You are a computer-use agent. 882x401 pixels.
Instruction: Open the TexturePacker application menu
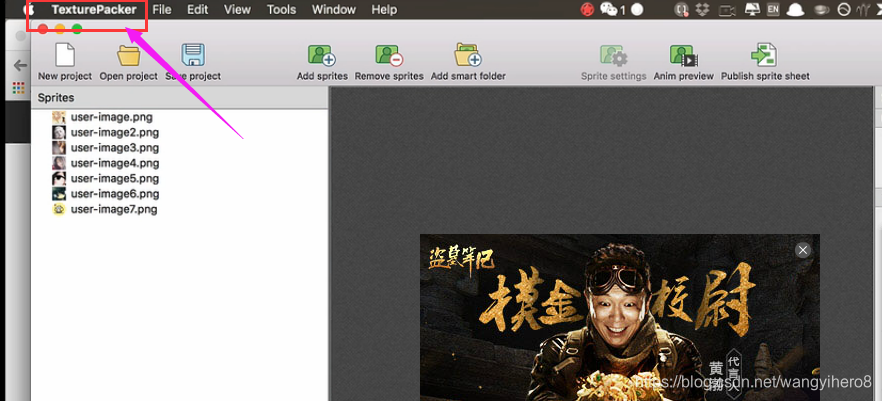94,10
